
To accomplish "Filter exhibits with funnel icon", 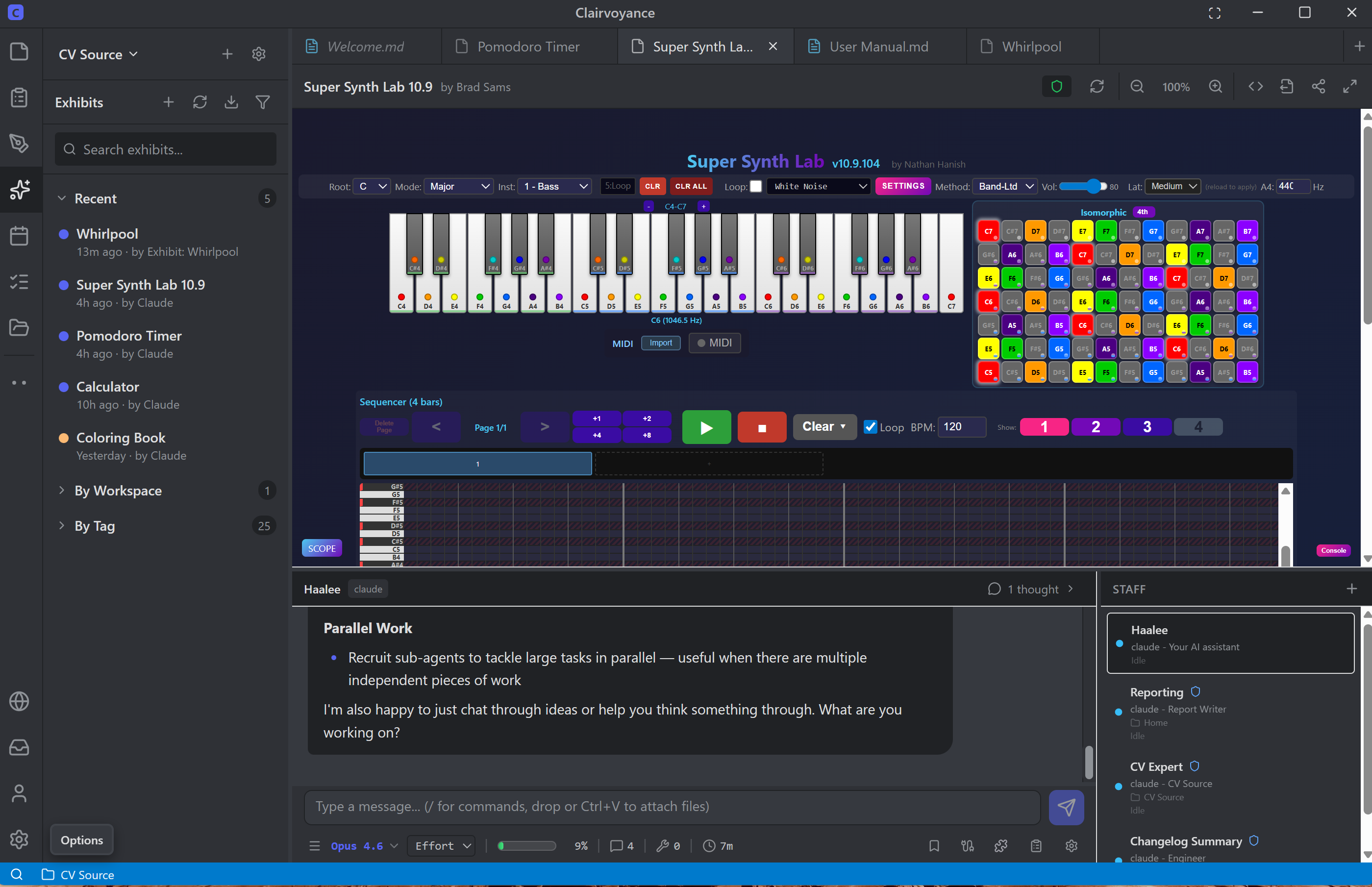I will (x=263, y=102).
